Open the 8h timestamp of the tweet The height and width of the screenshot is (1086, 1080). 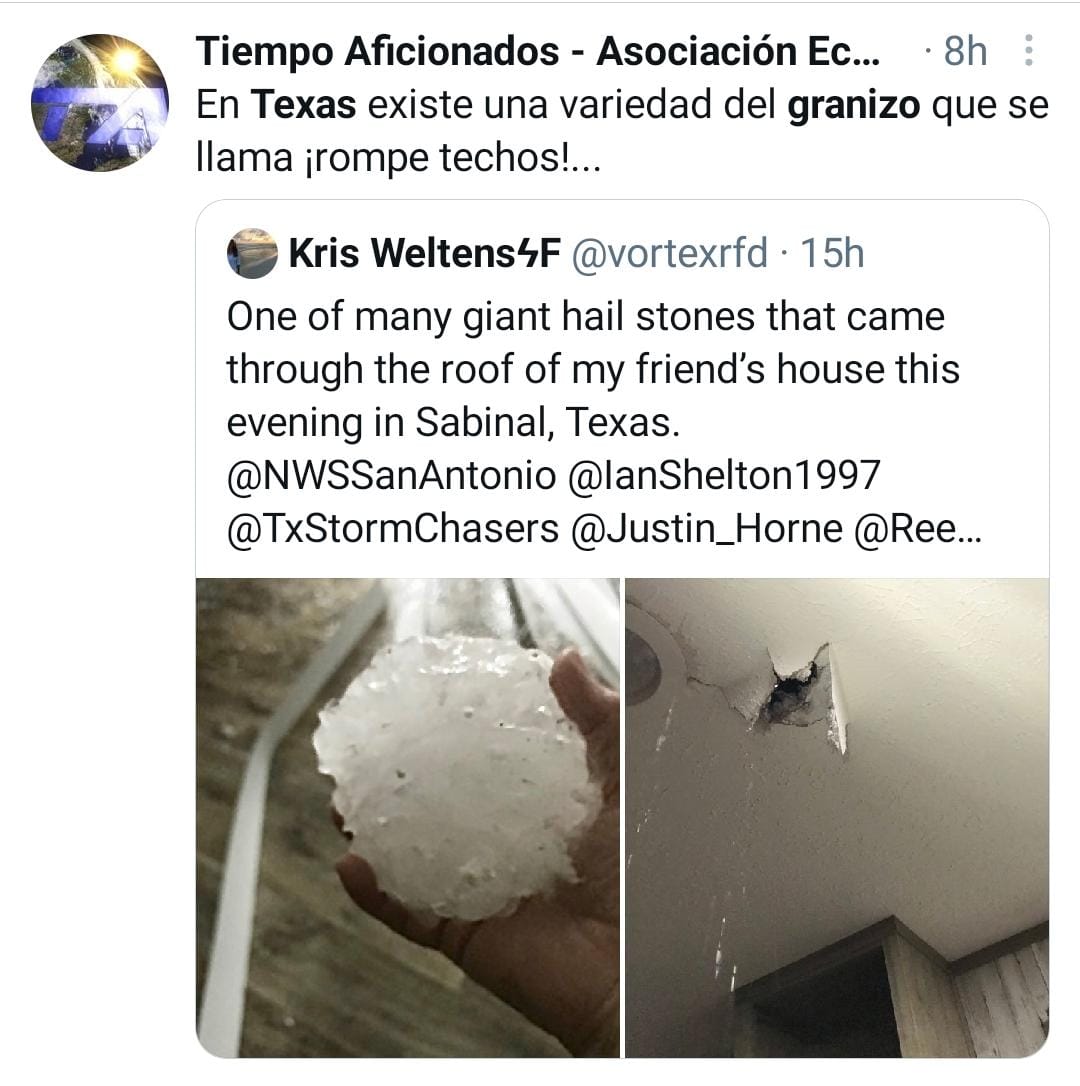(x=965, y=51)
